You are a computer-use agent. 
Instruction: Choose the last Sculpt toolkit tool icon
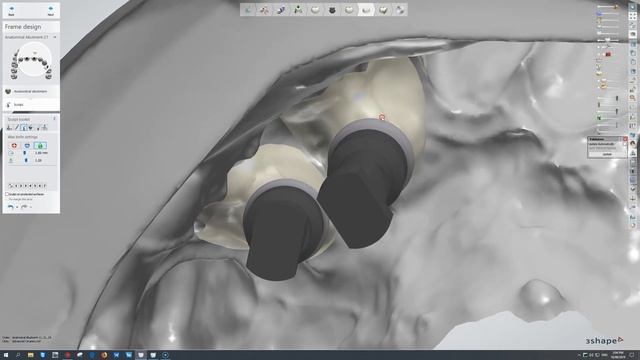[44, 128]
